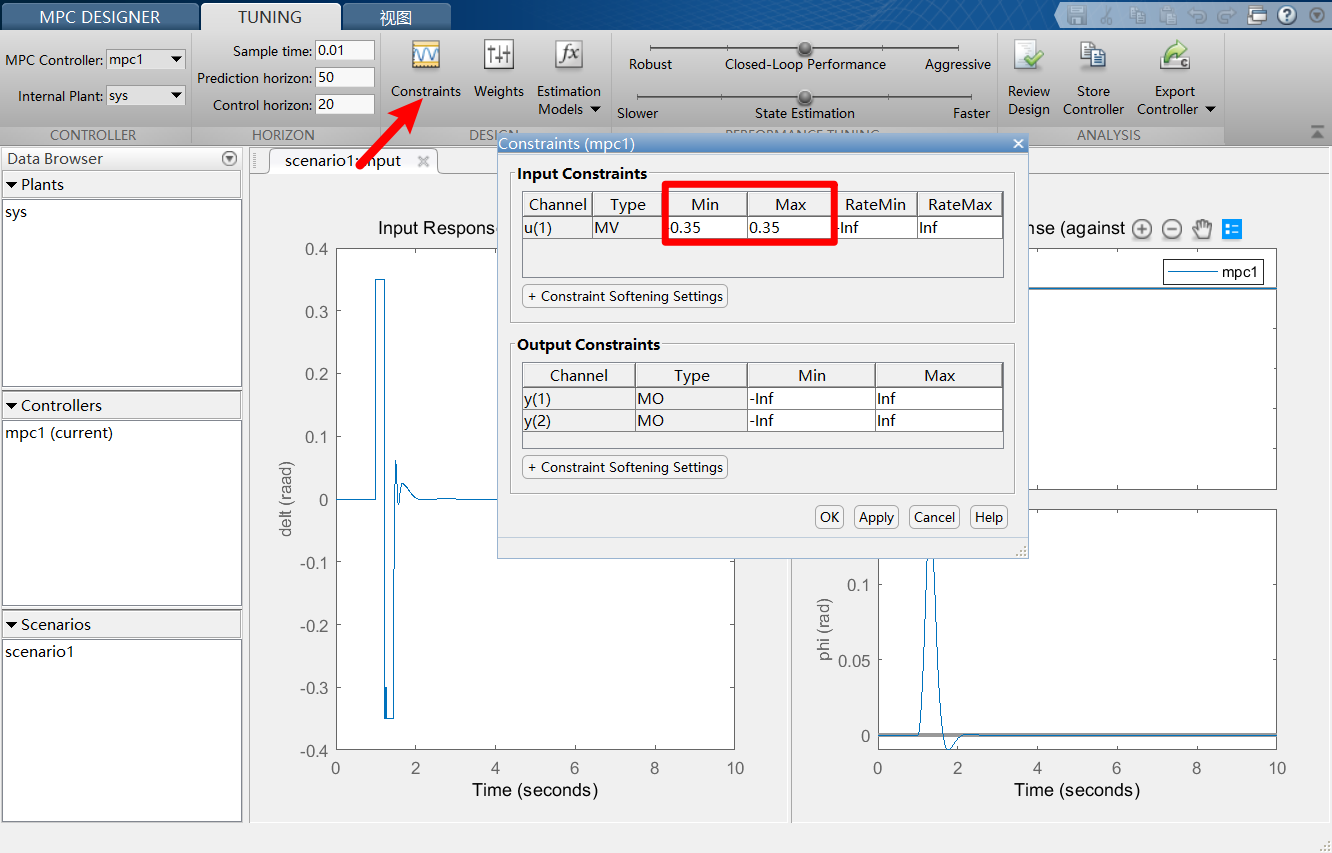1332x853 pixels.
Task: Click the Review Design icon
Action: point(1029,55)
